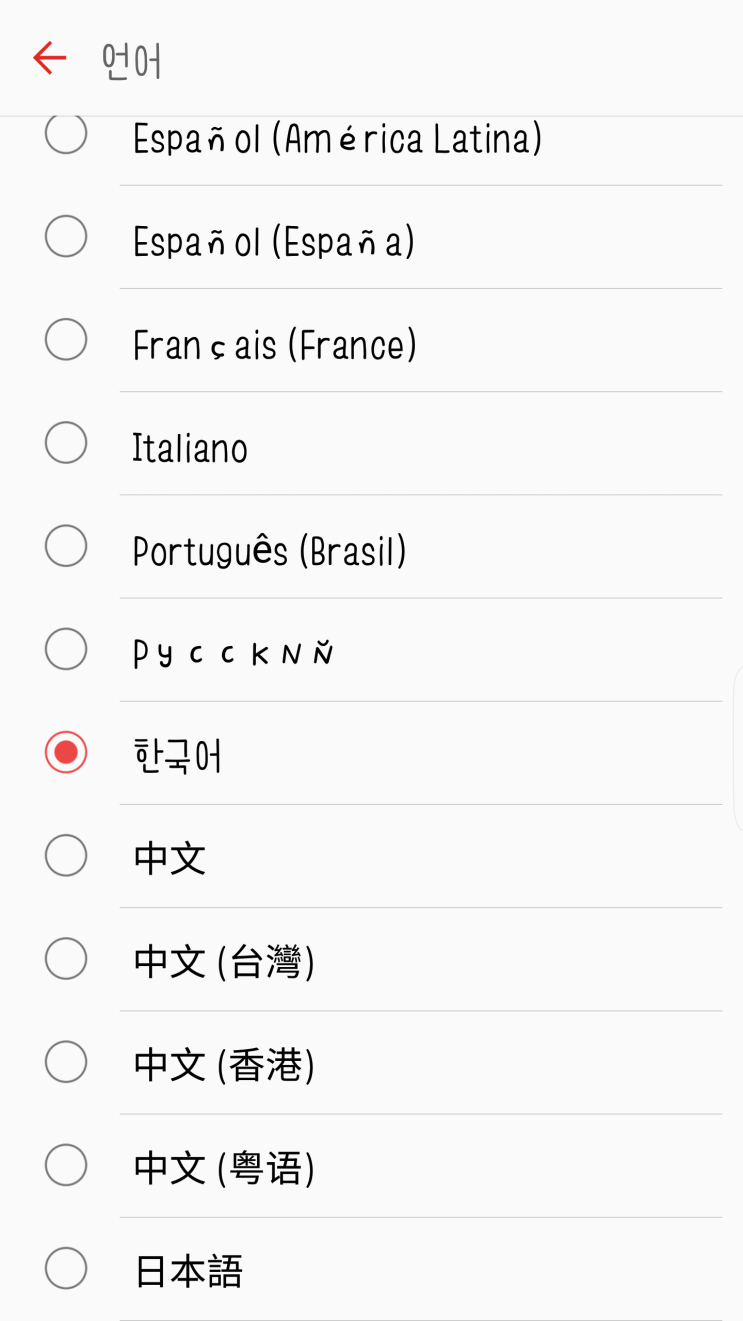The image size is (743, 1321).
Task: Click the selected 한국어 radio button
Action: [x=66, y=752]
